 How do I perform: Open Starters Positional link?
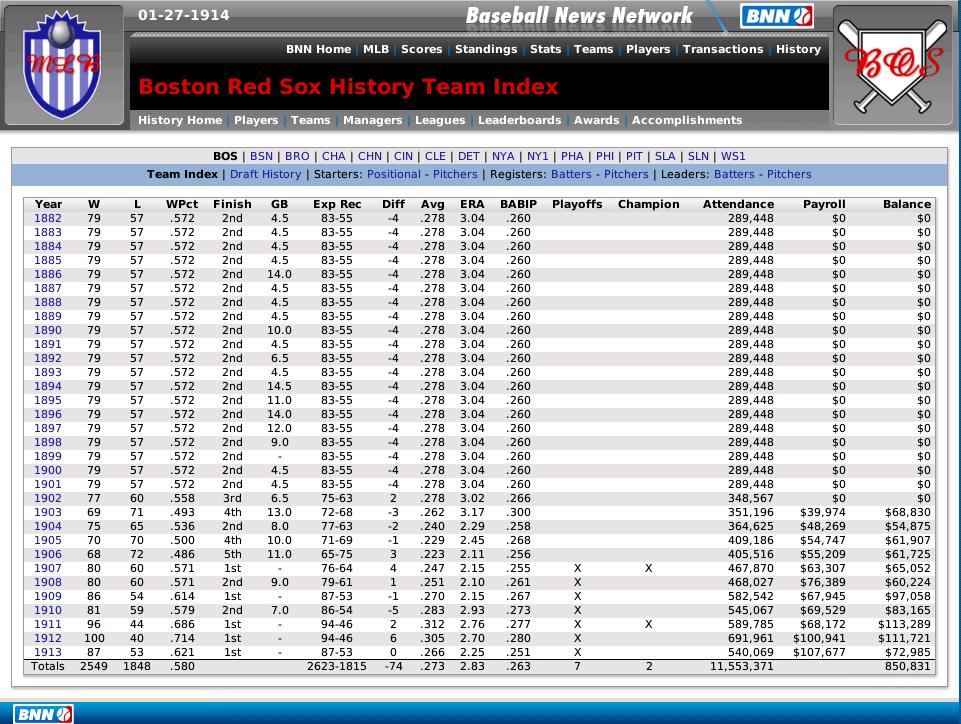tap(393, 174)
